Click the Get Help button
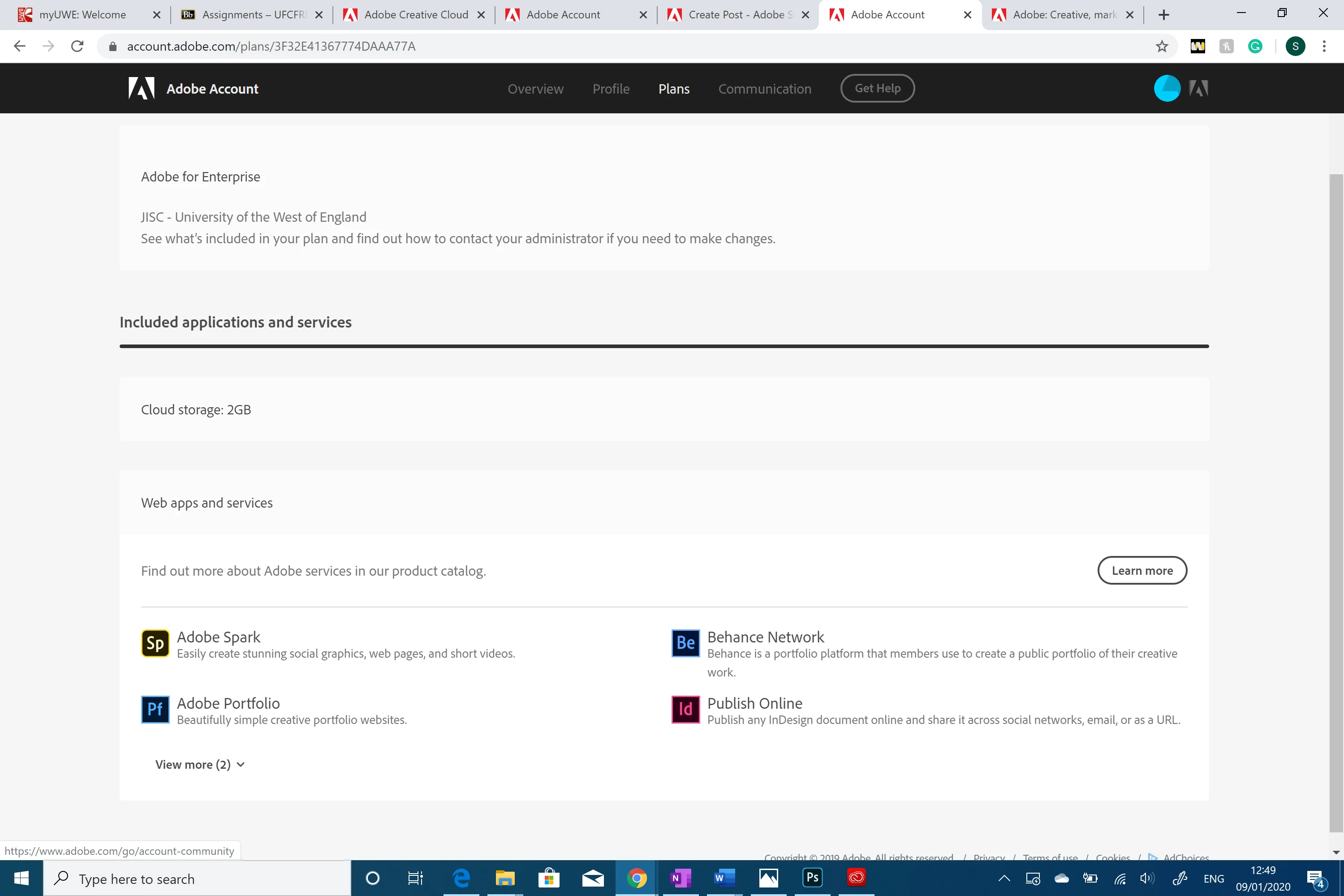The height and width of the screenshot is (896, 1344). [x=877, y=89]
